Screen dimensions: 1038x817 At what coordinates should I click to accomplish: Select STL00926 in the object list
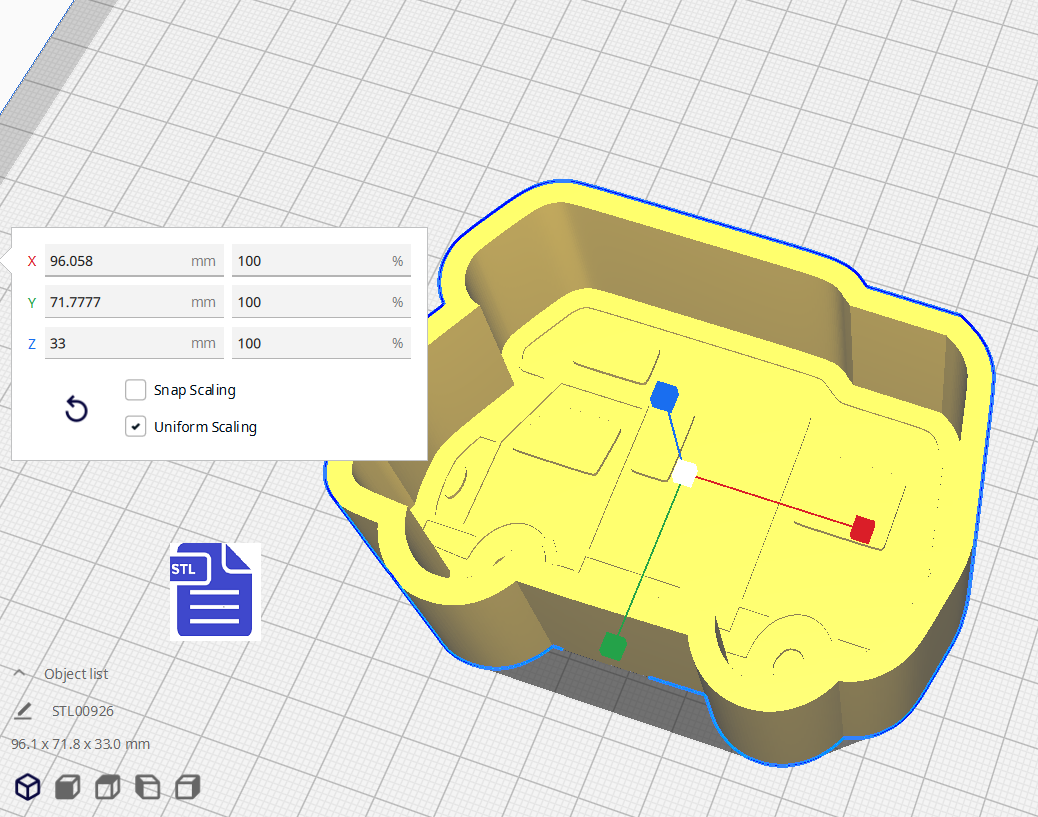[83, 711]
